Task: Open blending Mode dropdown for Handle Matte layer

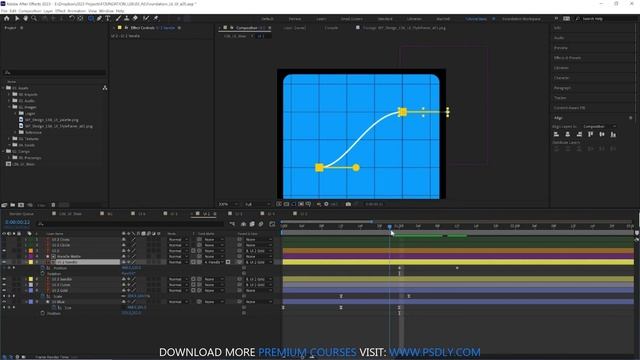Action: pyautogui.click(x=178, y=256)
